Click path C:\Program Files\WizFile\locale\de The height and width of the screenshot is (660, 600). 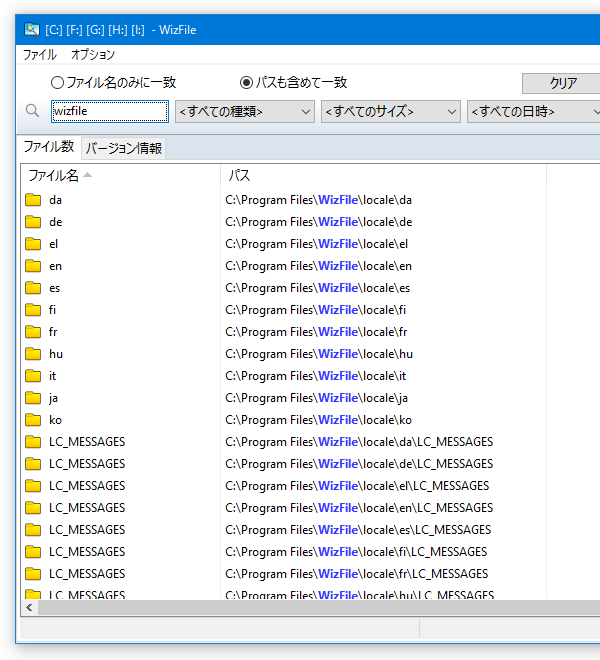click(x=319, y=222)
